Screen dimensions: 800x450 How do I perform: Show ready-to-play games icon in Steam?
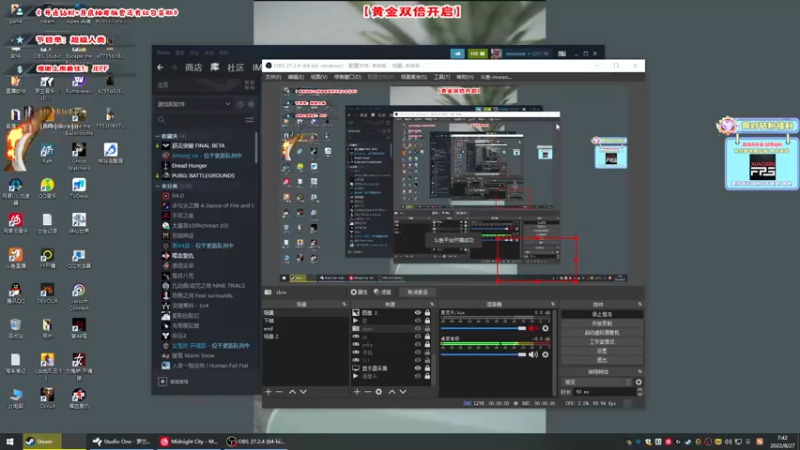pos(251,104)
